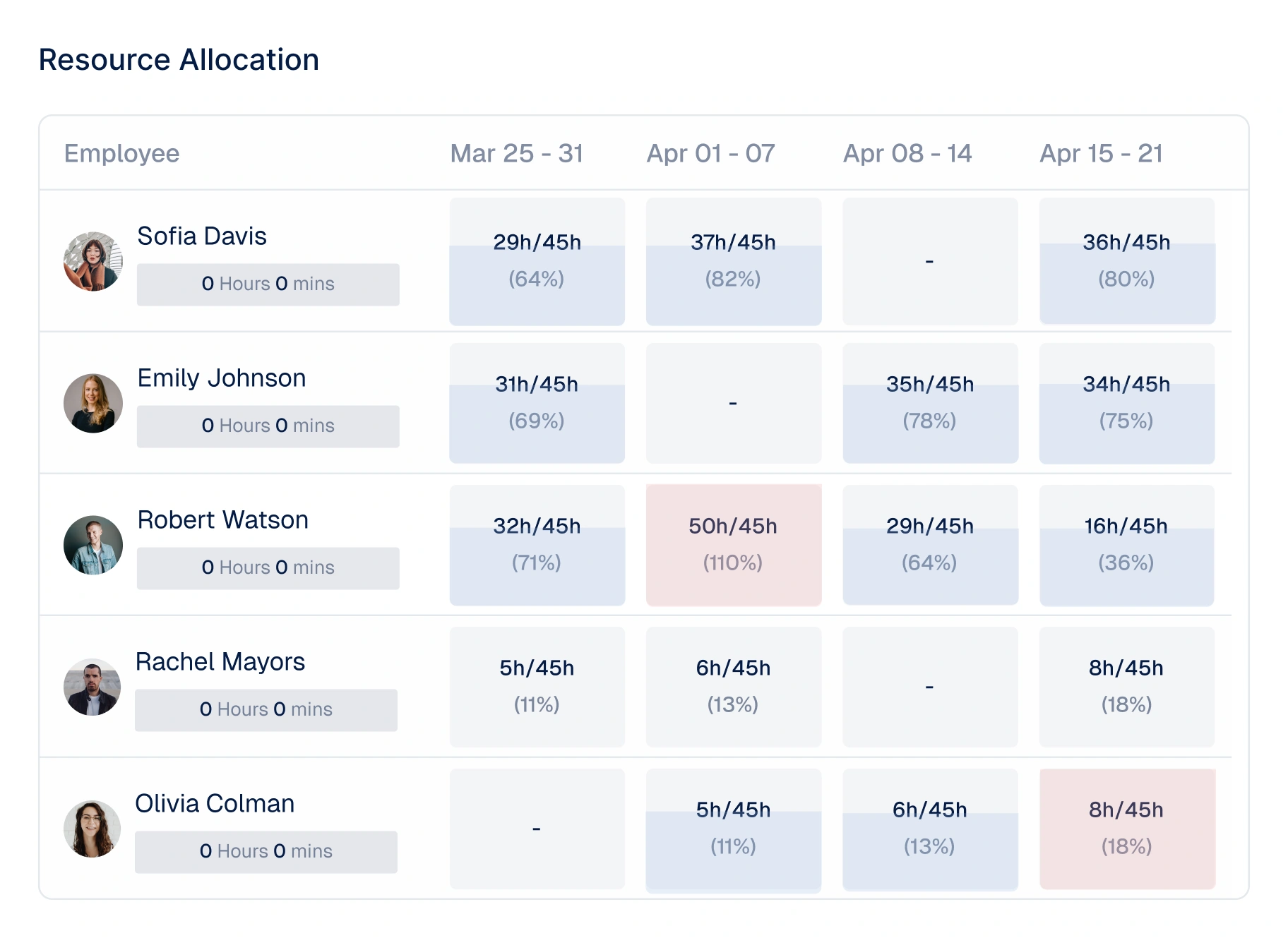Click Emily Johnson's profile picture
Viewport: 1288px width, 938px height.
[x=93, y=403]
